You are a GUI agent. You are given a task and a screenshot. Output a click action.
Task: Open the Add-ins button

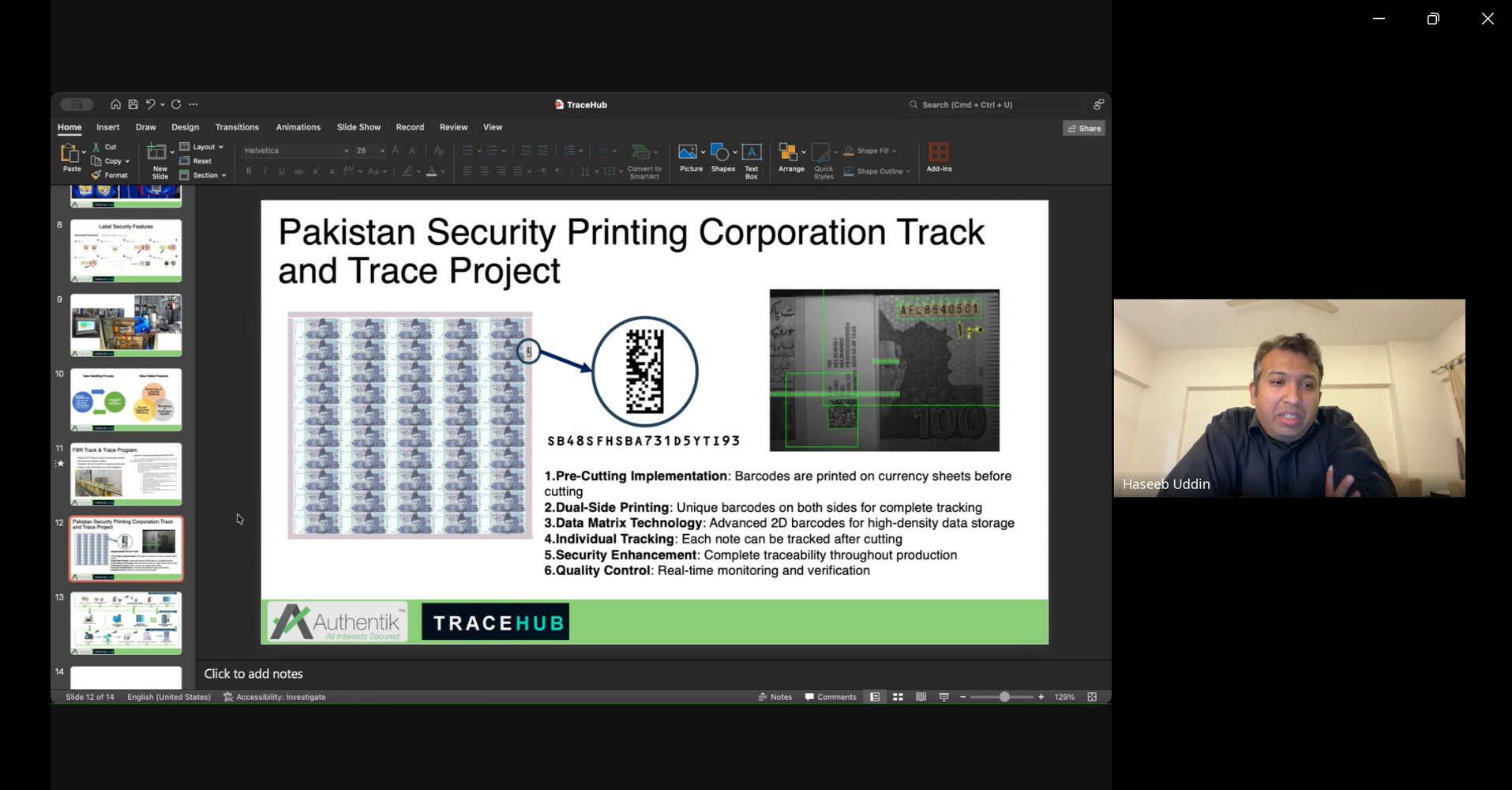coord(939,157)
